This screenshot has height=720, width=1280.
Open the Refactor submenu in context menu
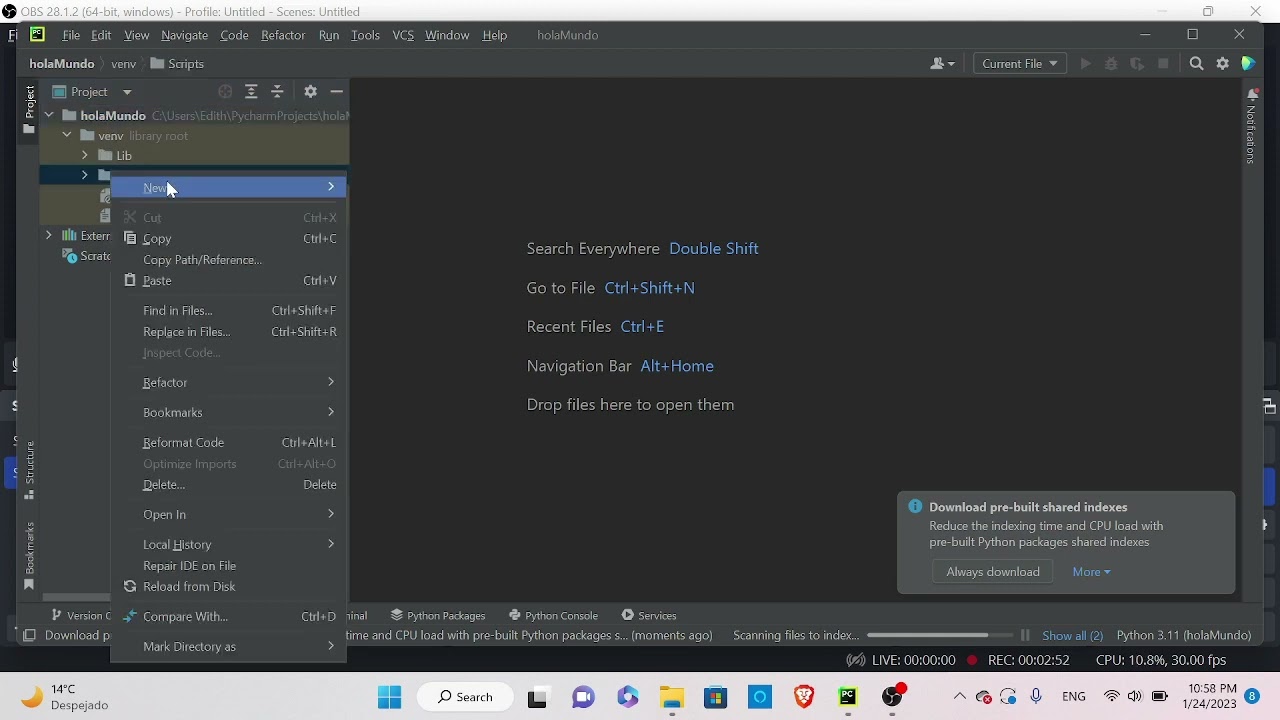tap(229, 383)
